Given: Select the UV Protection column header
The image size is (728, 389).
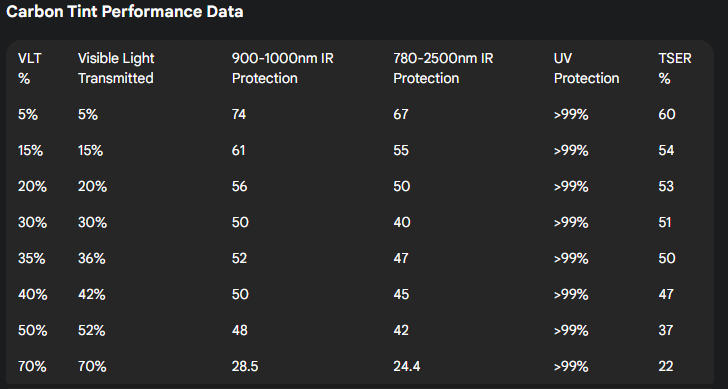Looking at the screenshot, I should pos(586,68).
